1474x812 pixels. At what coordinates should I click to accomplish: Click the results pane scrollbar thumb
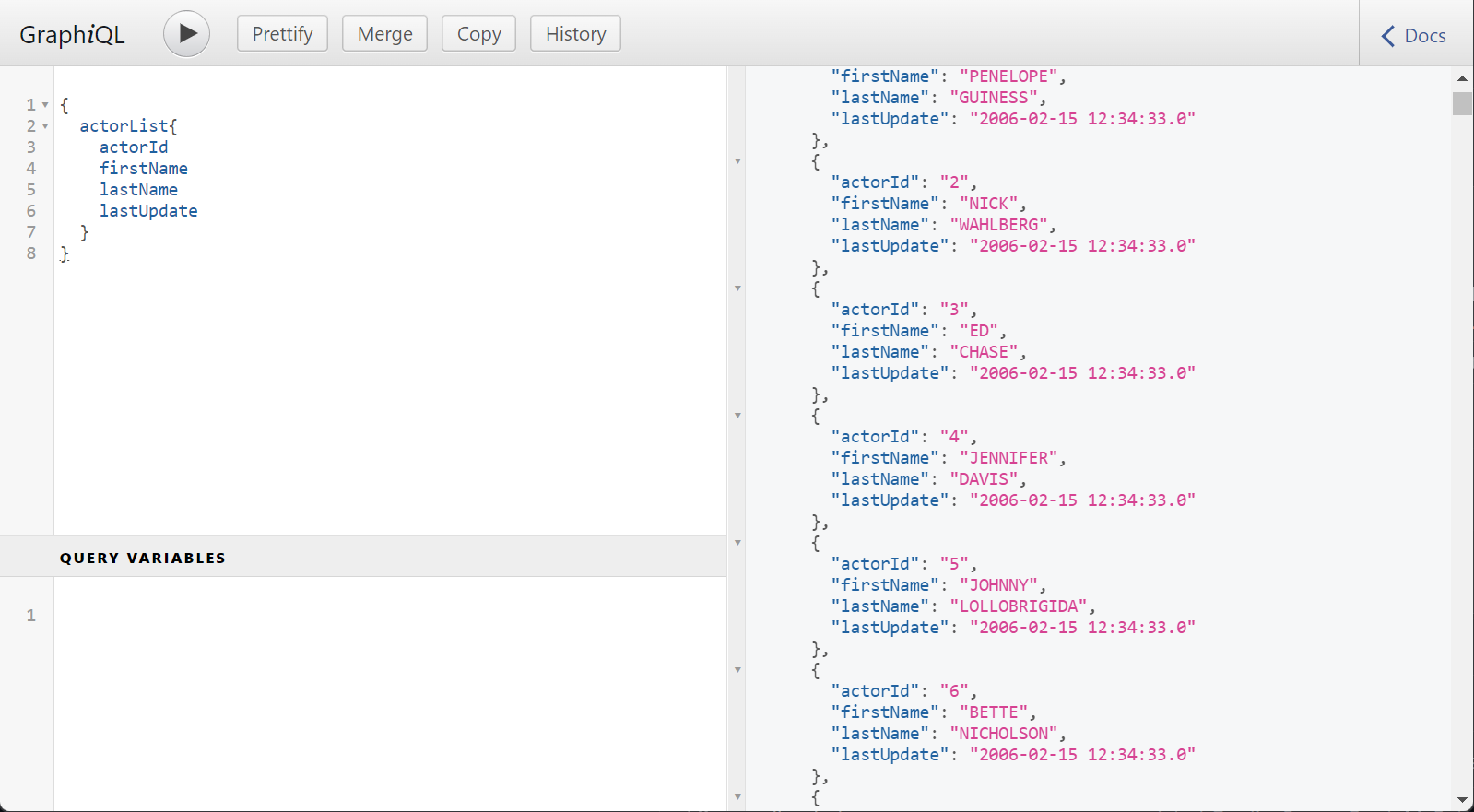pos(1462,103)
